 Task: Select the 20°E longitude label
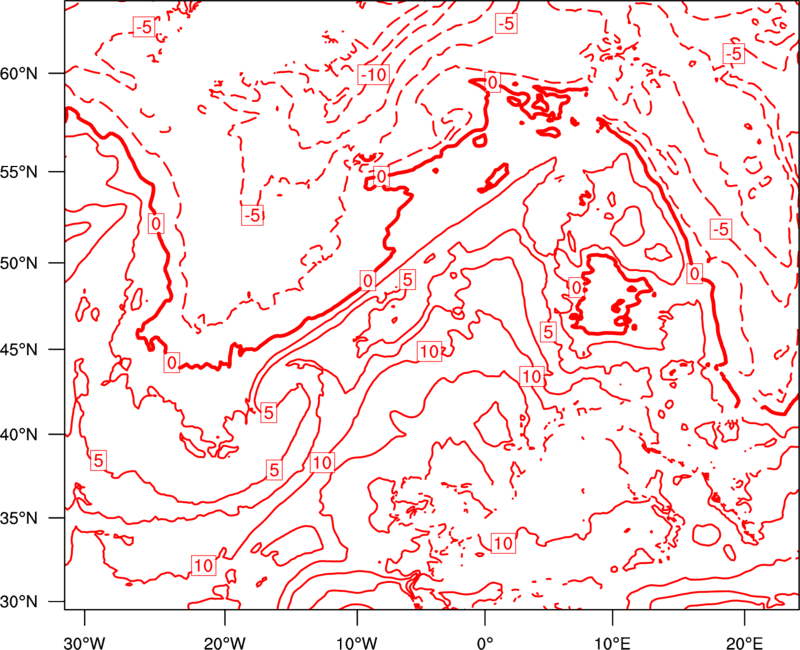pyautogui.click(x=744, y=642)
